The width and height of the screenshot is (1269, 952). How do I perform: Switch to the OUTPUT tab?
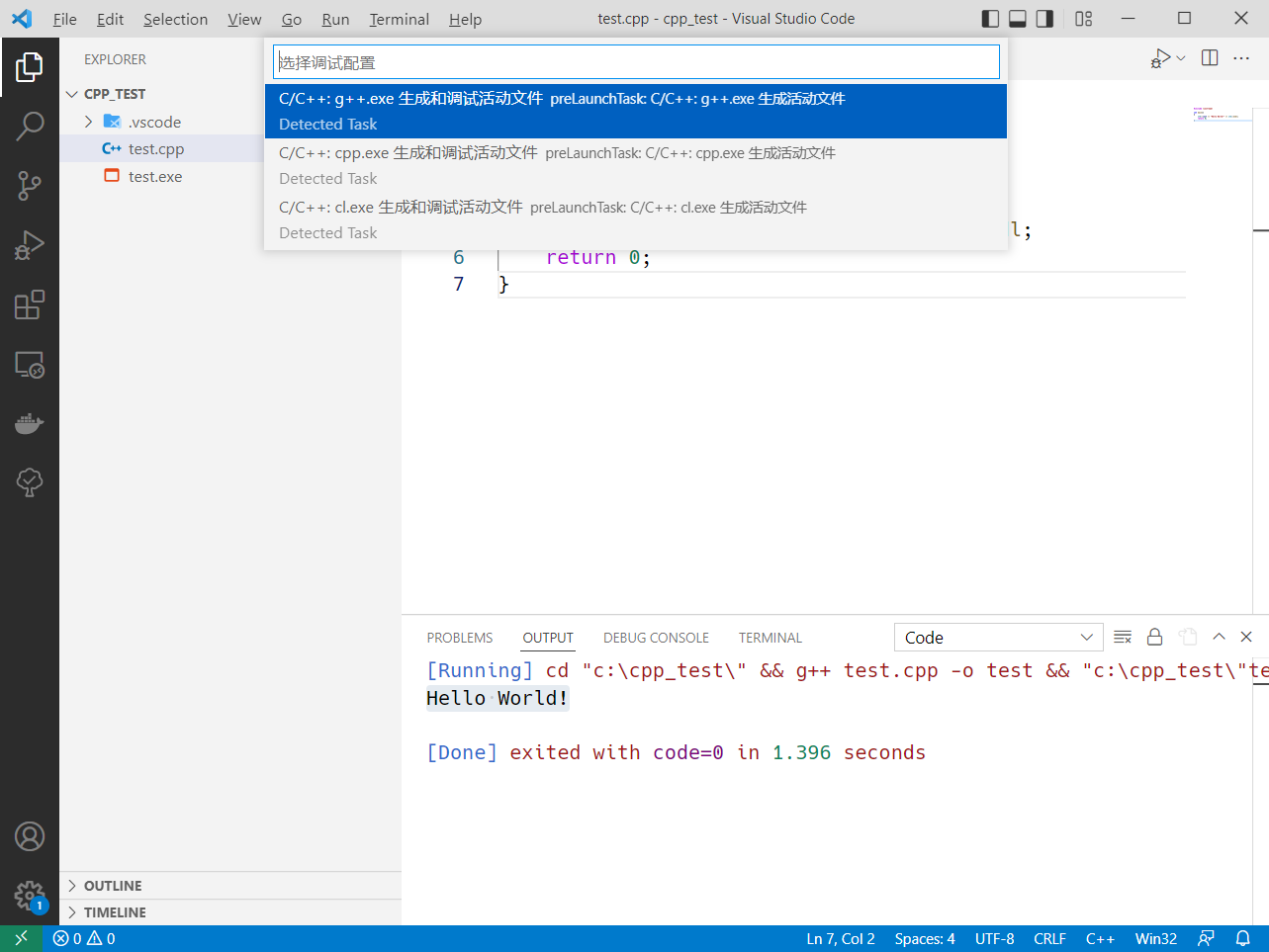pyautogui.click(x=548, y=638)
